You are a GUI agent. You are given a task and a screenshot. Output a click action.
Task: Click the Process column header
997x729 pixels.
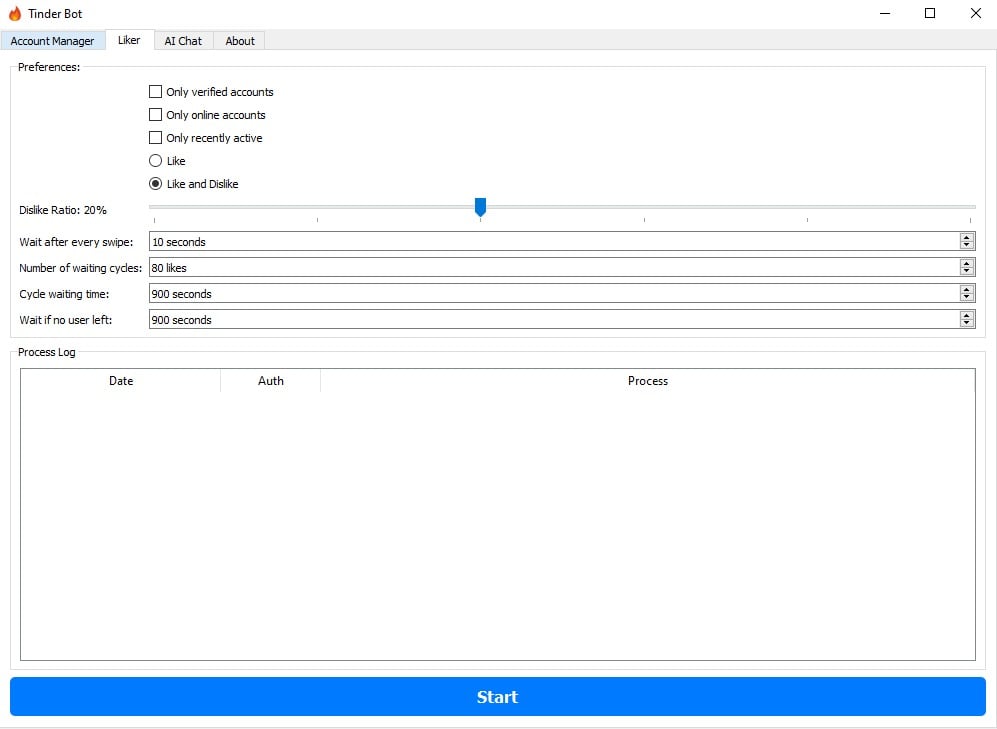(647, 381)
